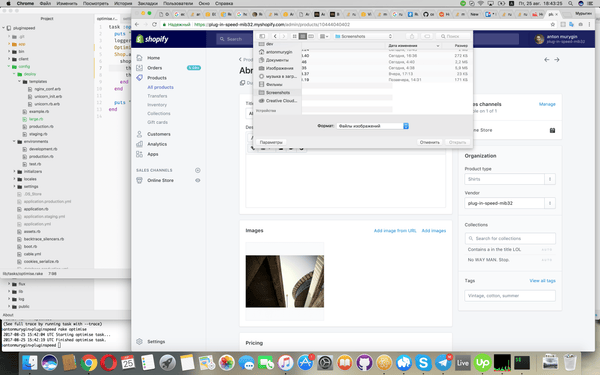
Task: Open Analytics section in Shopify
Action: [x=157, y=144]
